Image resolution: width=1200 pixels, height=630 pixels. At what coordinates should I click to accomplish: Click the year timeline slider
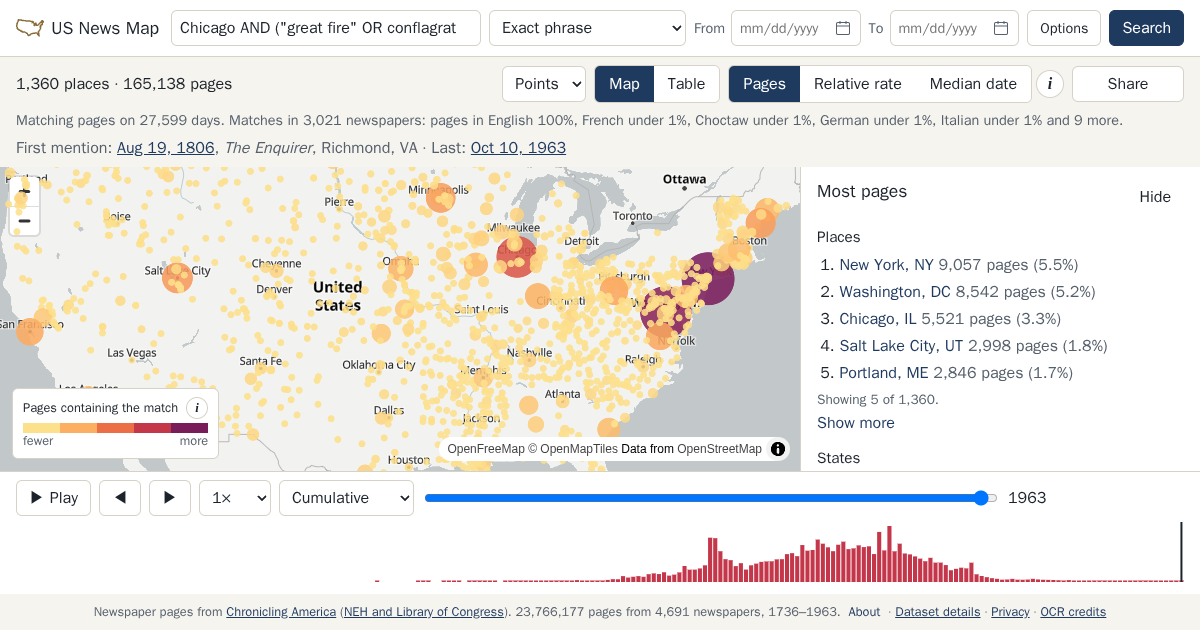point(711,498)
